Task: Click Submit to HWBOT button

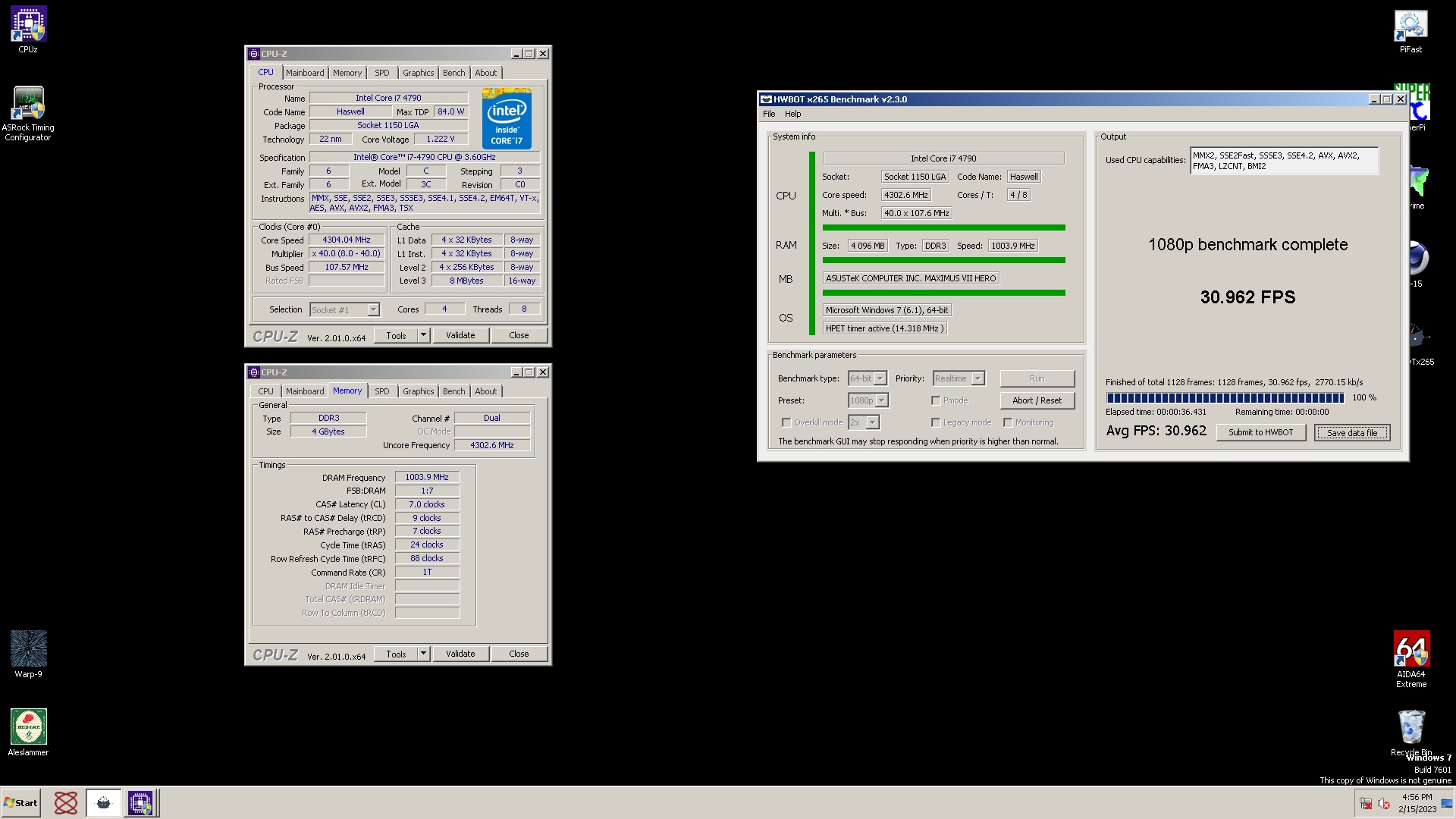Action: 1261,432
